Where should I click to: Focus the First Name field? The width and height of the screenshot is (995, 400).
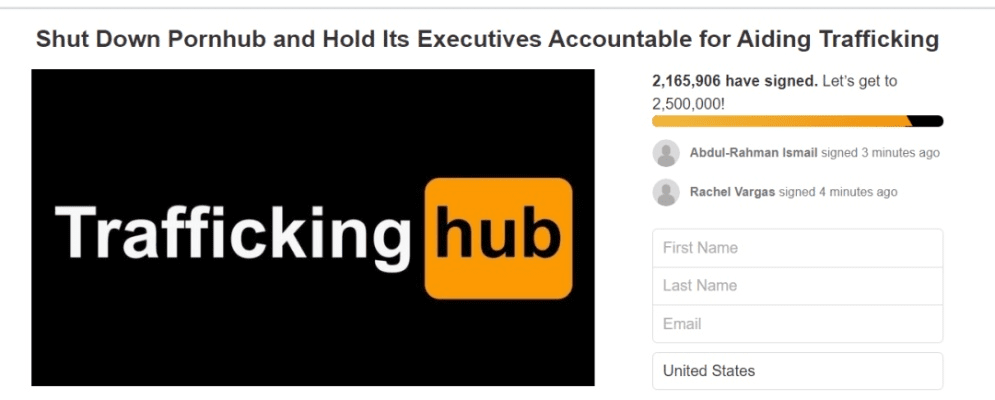[797, 248]
